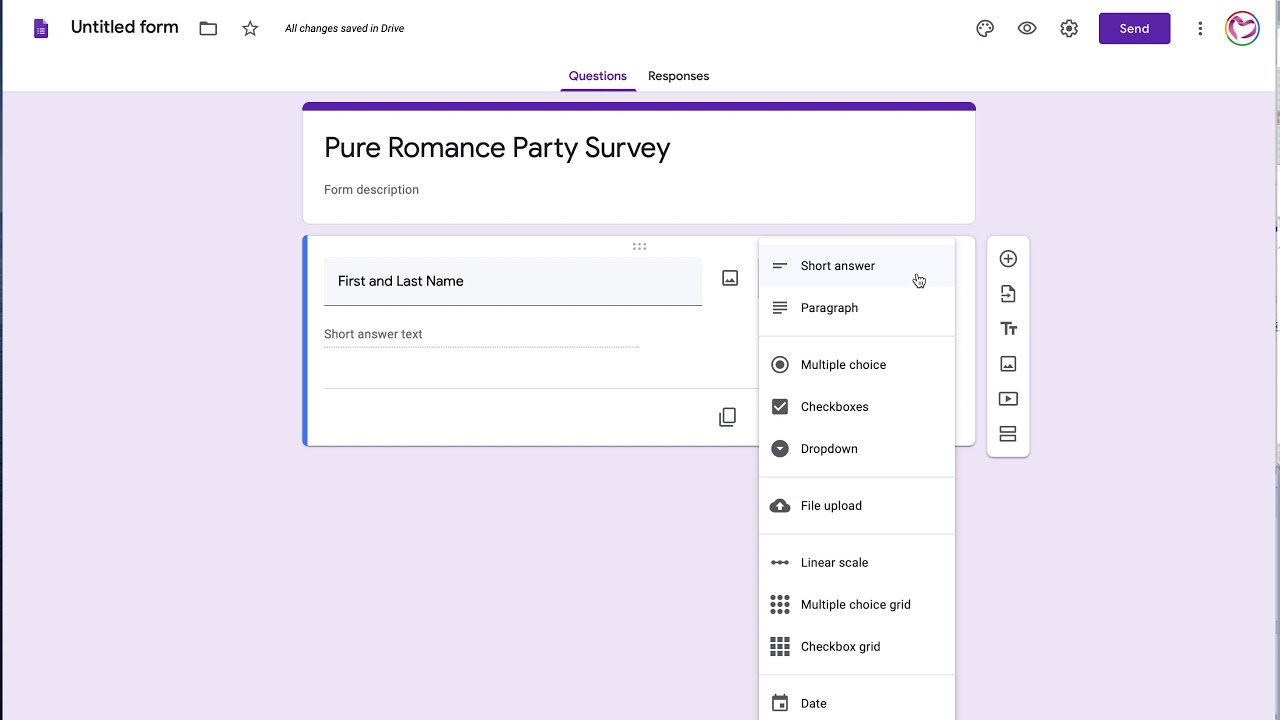This screenshot has width=1280, height=720.
Task: Edit the First and Last Name question
Action: pyautogui.click(x=513, y=281)
